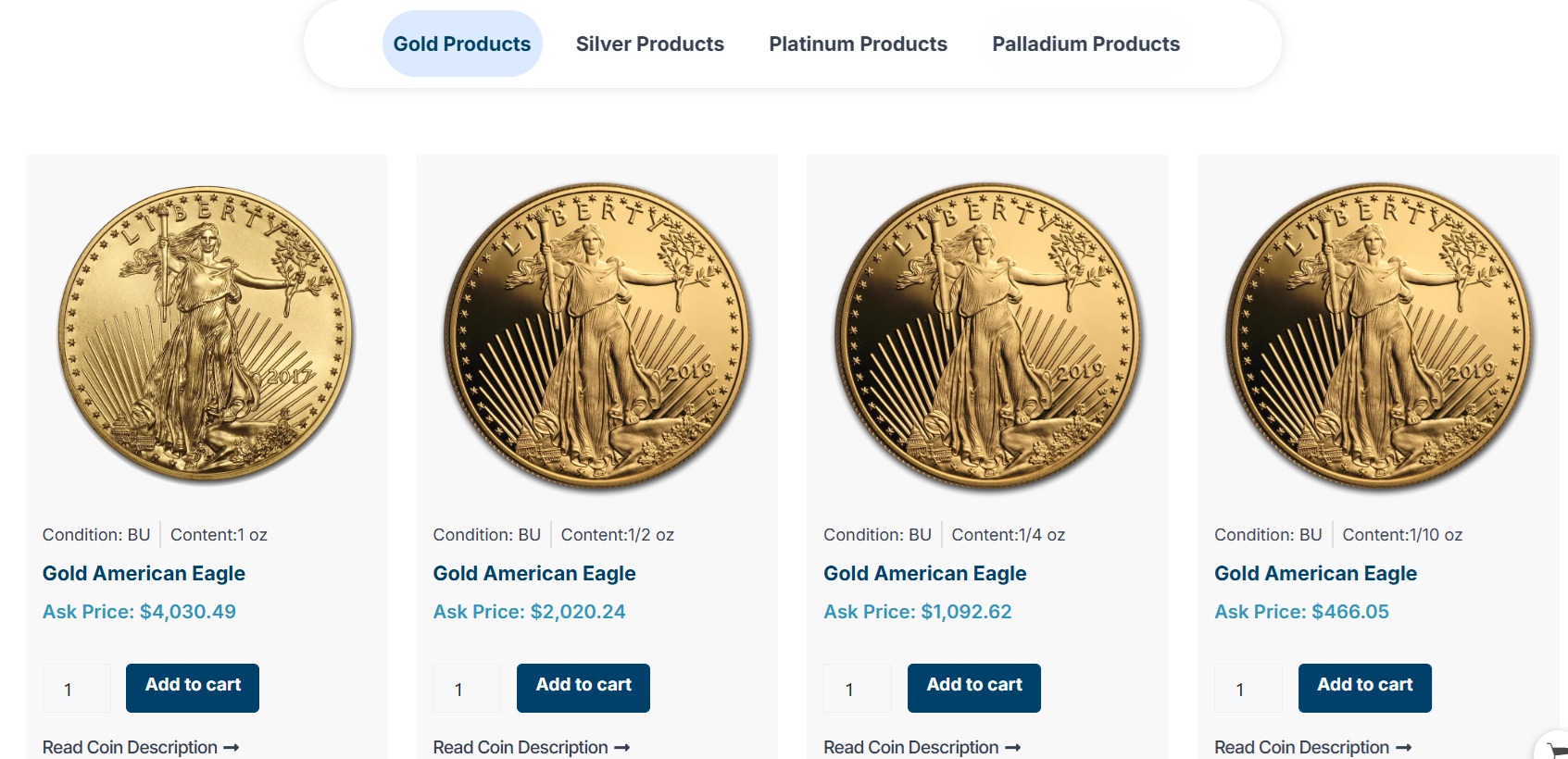1568x759 pixels.
Task: Select the Palladium Products tab
Action: pos(1085,44)
